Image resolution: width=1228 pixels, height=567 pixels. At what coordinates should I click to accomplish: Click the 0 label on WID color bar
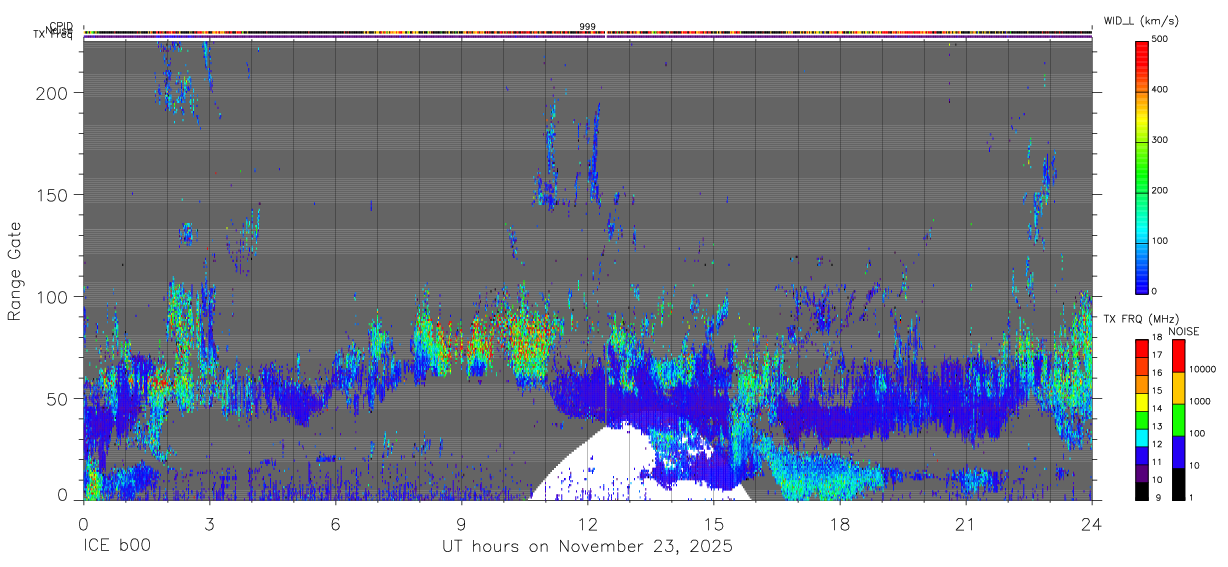tap(1154, 291)
